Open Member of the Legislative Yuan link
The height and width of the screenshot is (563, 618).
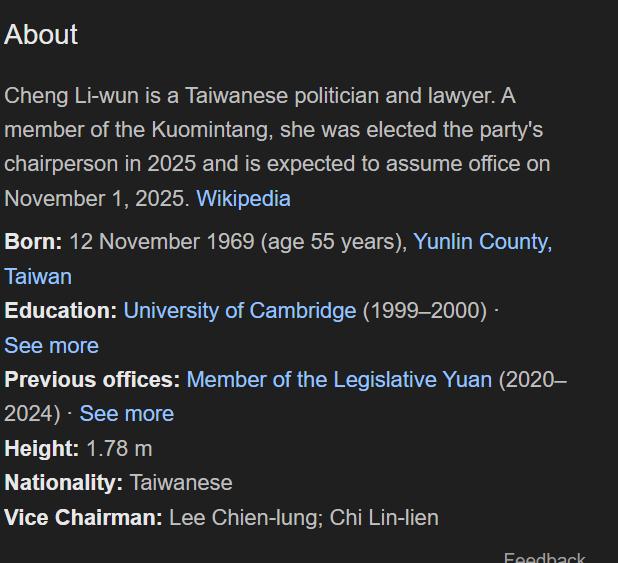coord(339,380)
